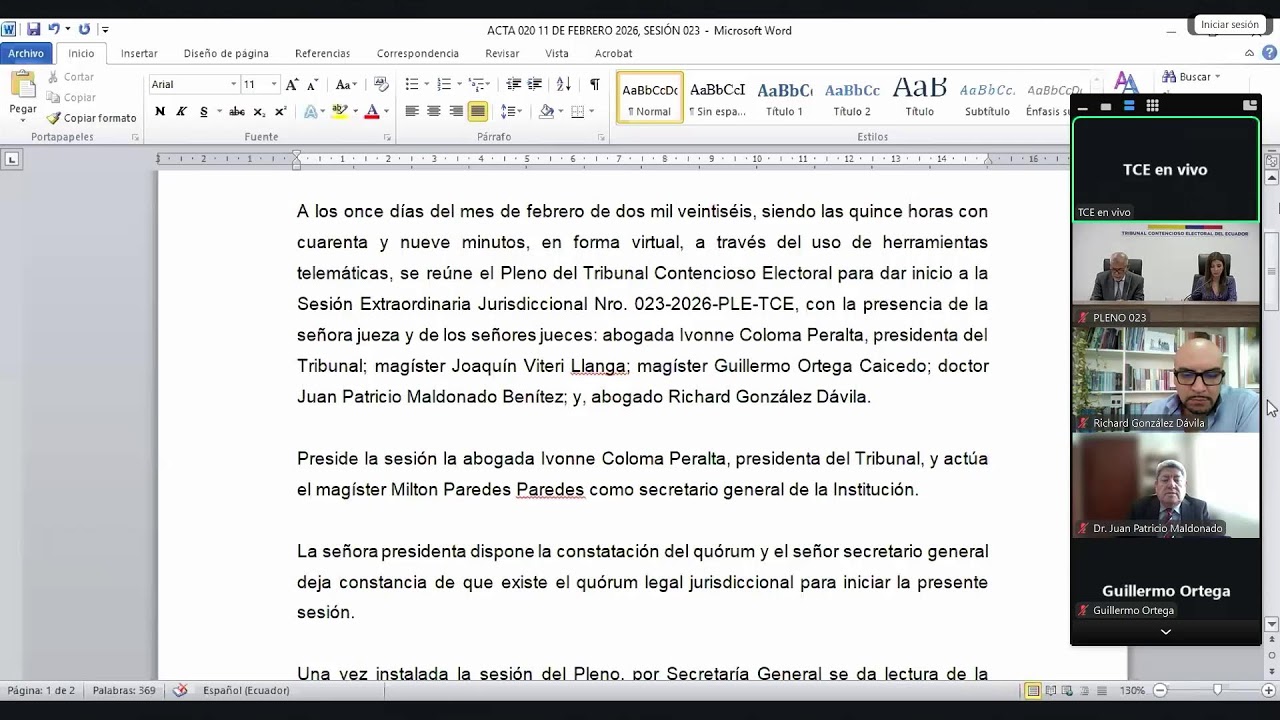
Task: Switch to the Correspondencia tab
Action: [x=418, y=54]
